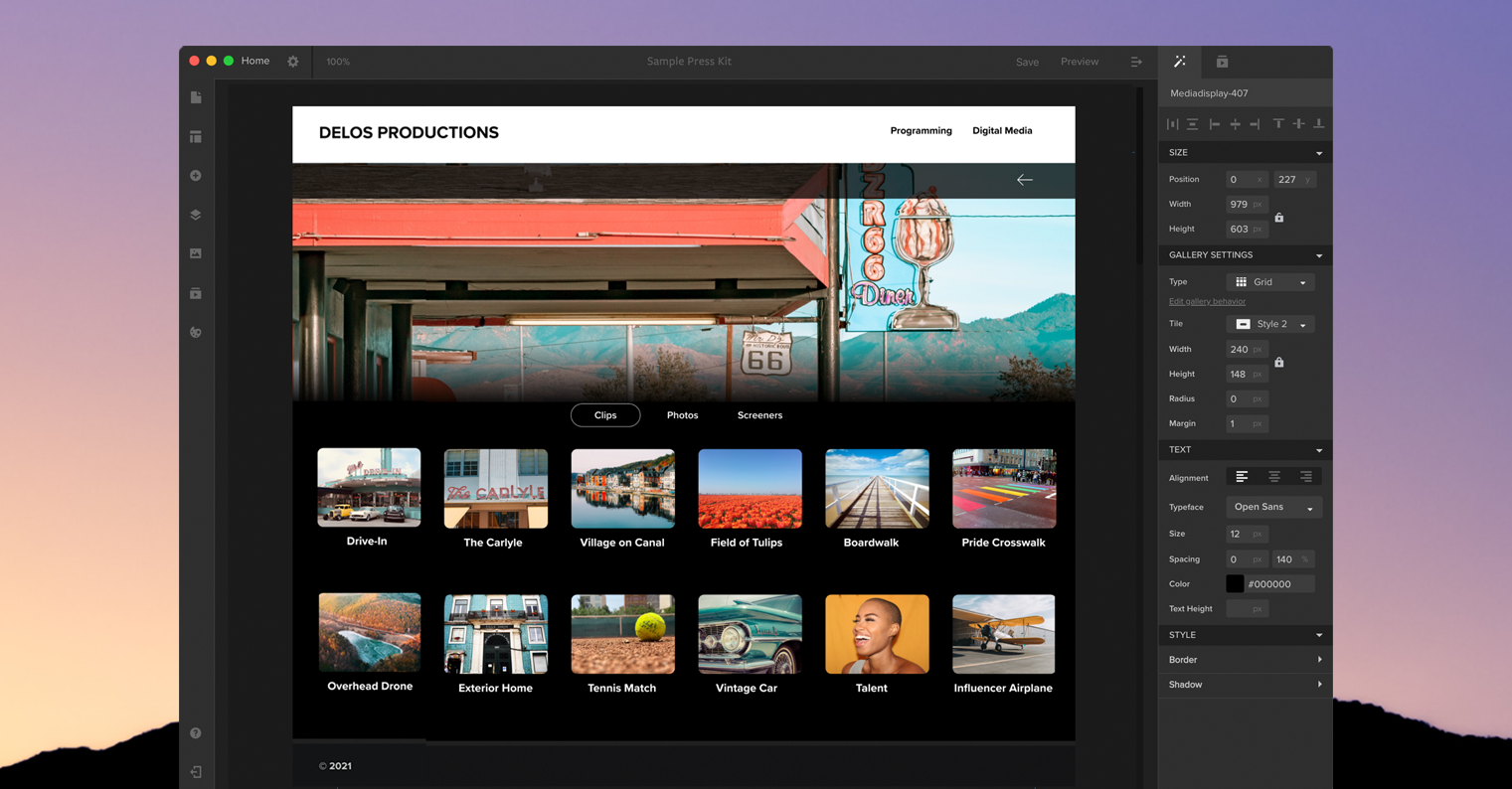Click the layout sections icon in sidebar
The height and width of the screenshot is (789, 1512).
click(x=196, y=136)
